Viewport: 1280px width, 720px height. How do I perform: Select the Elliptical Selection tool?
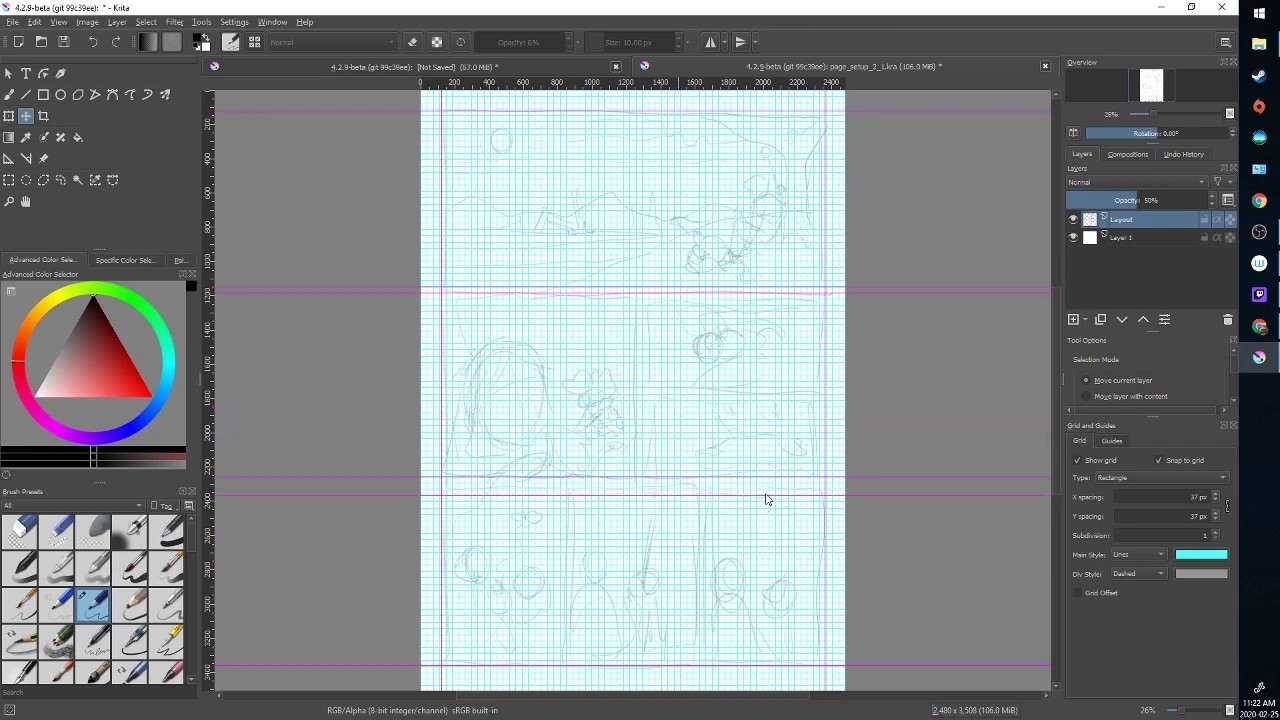[x=26, y=180]
